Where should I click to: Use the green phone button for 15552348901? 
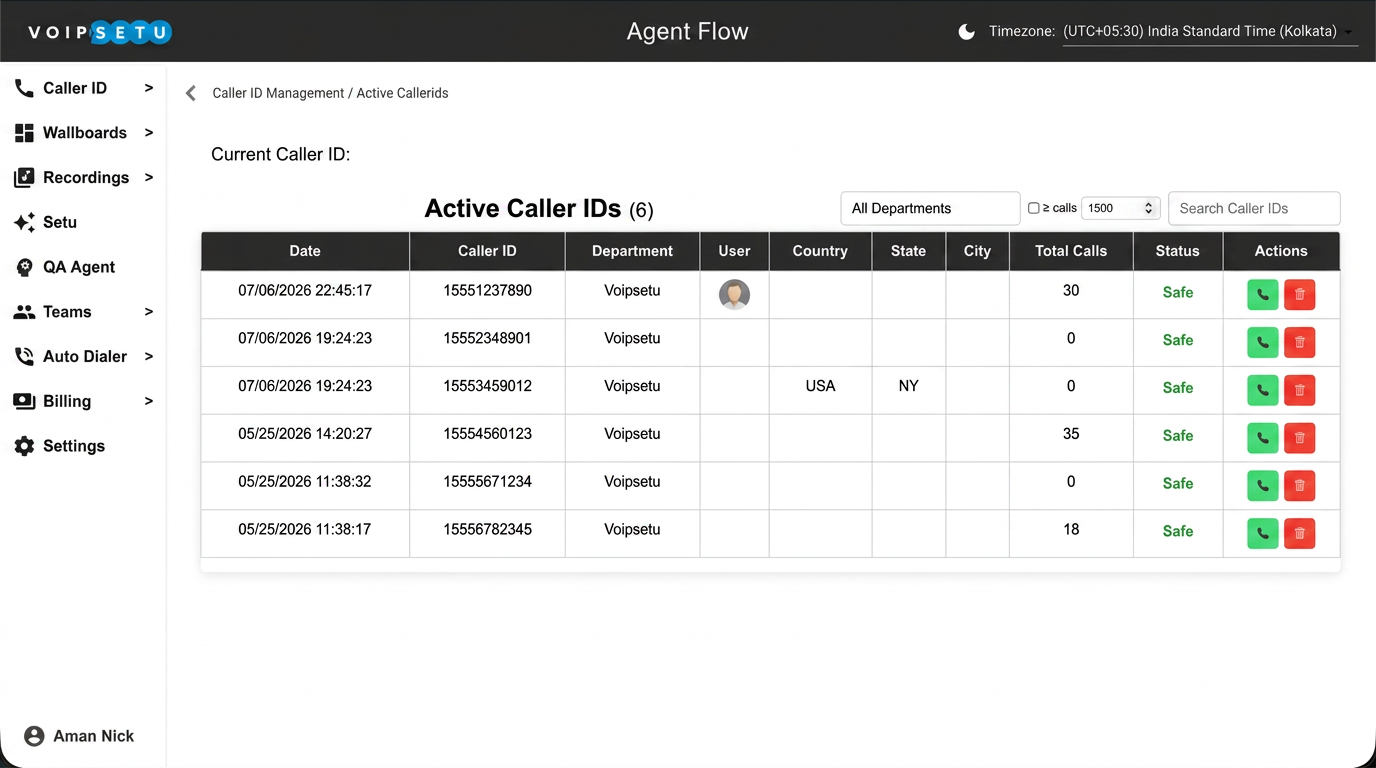(x=1263, y=342)
